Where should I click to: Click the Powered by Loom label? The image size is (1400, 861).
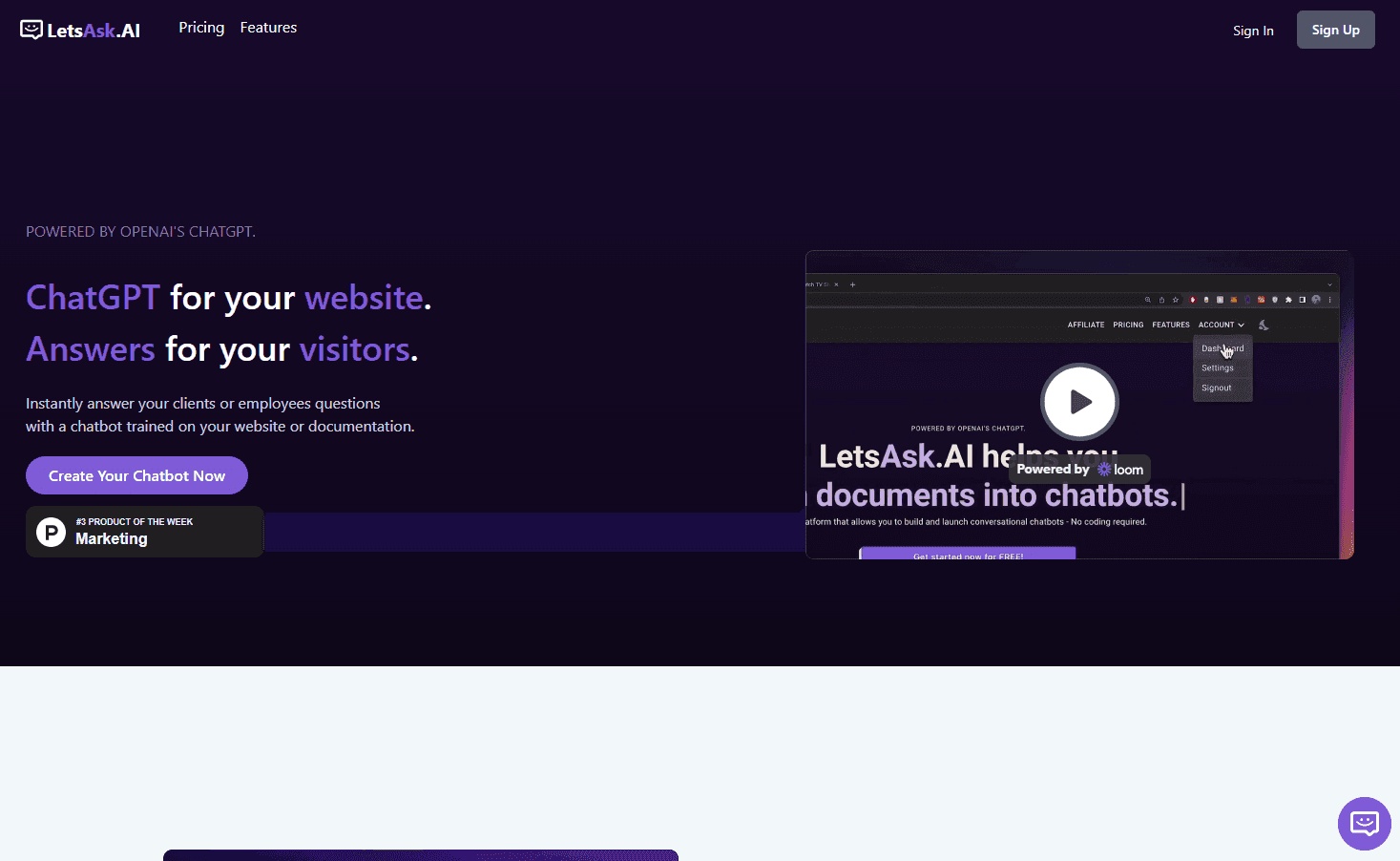click(x=1079, y=469)
